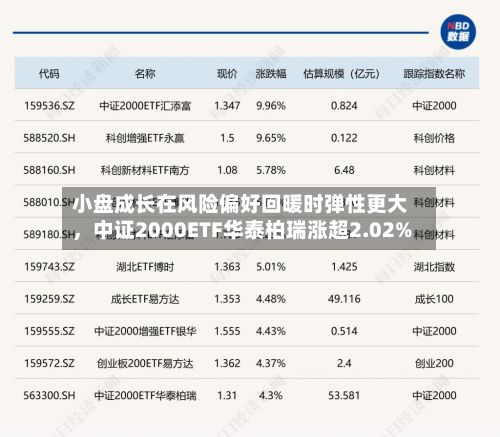
Task: Click the 科创价格 index name
Action: click(434, 138)
